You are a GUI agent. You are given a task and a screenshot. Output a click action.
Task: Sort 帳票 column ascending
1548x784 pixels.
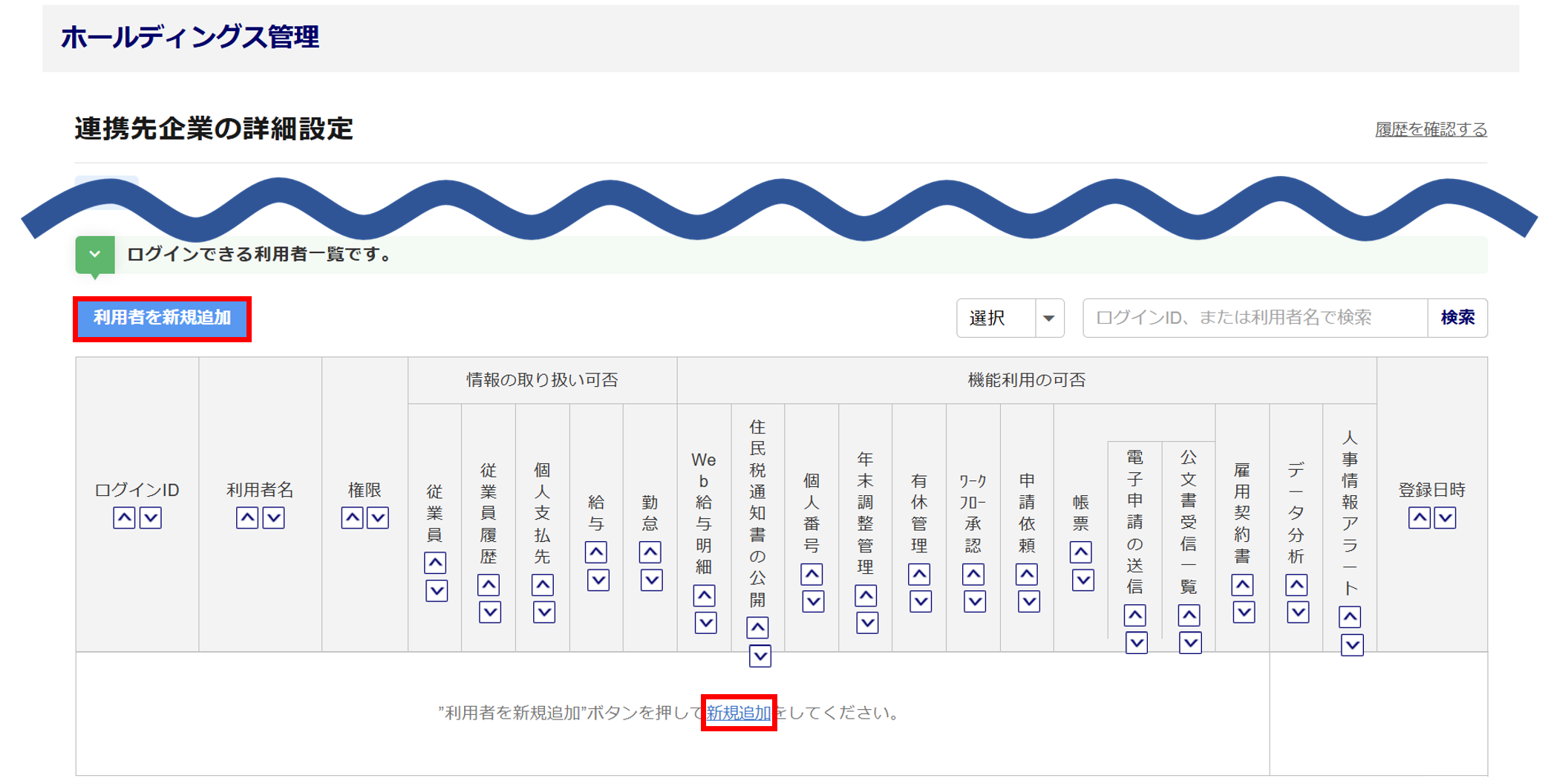[x=1081, y=552]
